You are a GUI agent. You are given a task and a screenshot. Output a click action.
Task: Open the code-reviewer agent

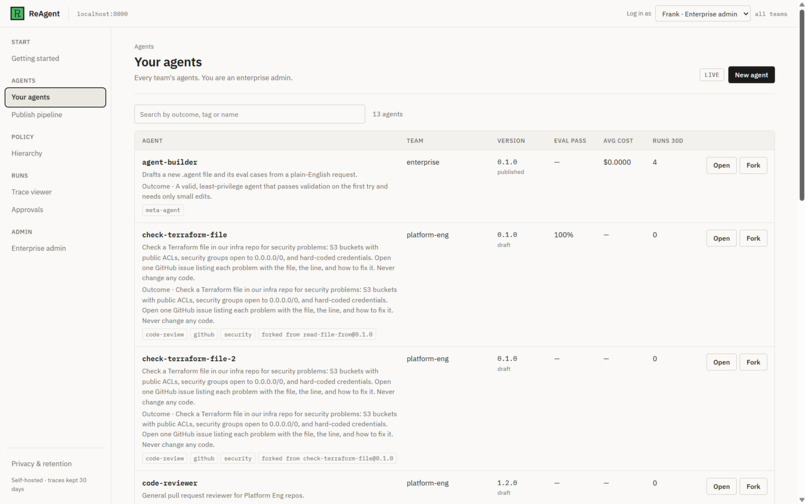(721, 487)
